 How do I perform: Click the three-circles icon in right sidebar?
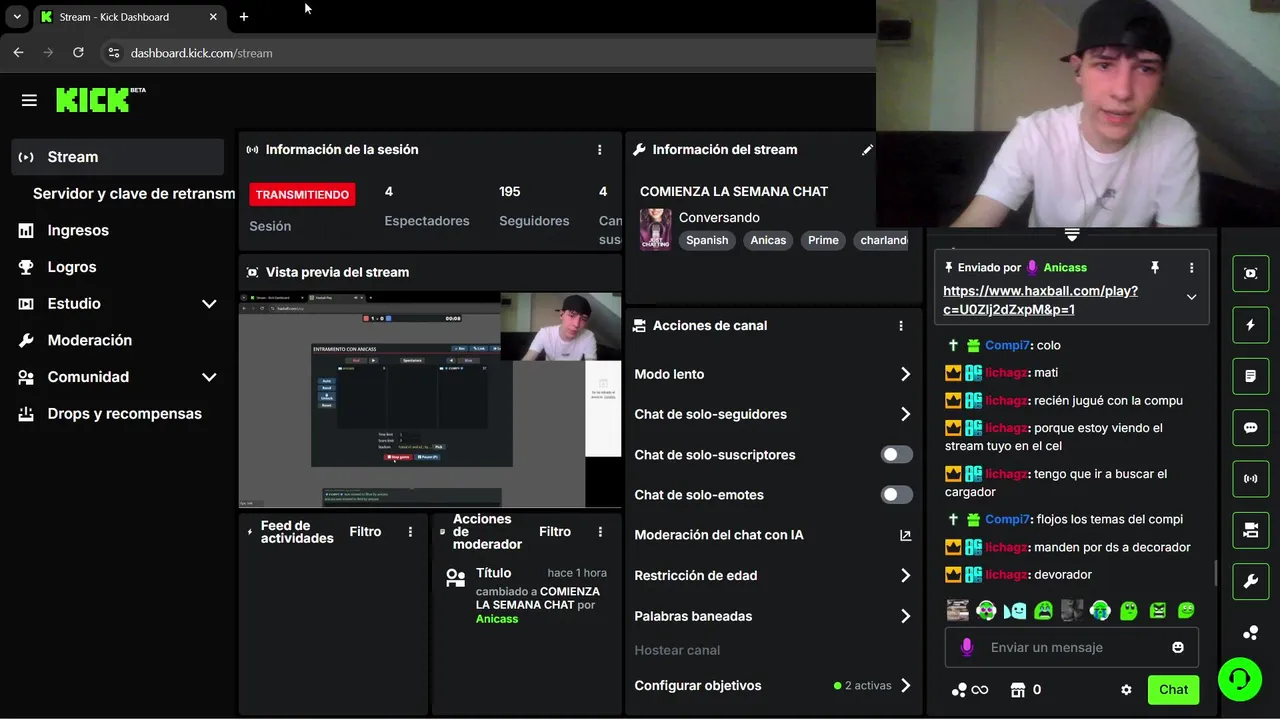pos(1250,633)
